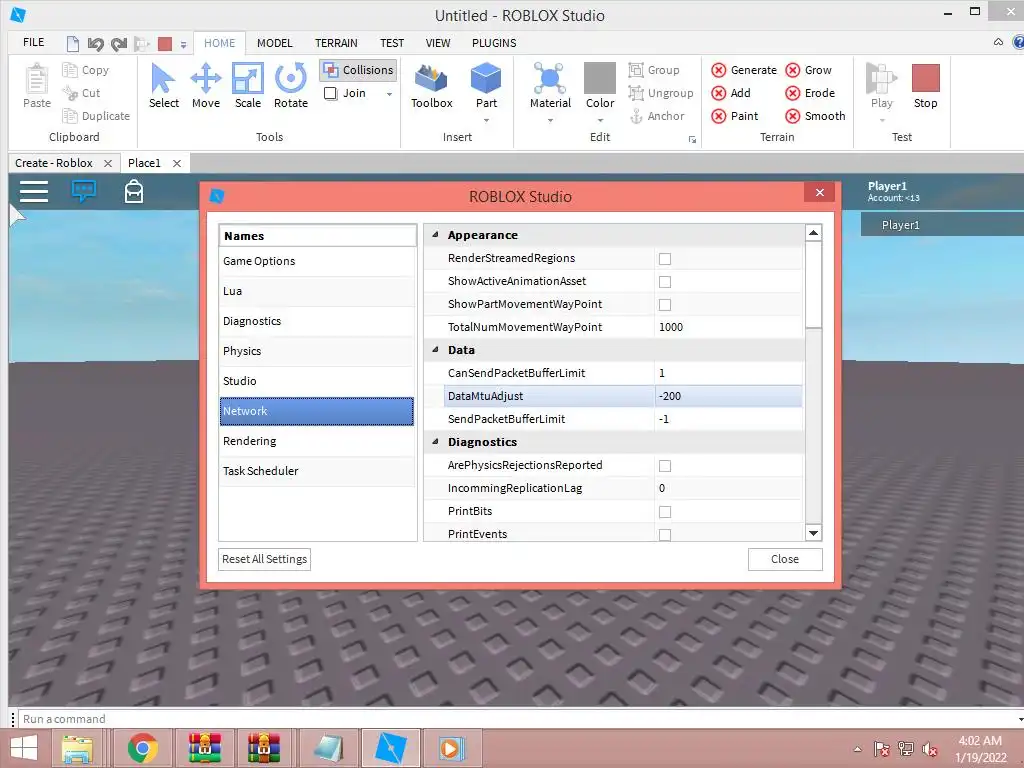Select Game Options in Names list
This screenshot has height=768, width=1024.
click(x=317, y=261)
